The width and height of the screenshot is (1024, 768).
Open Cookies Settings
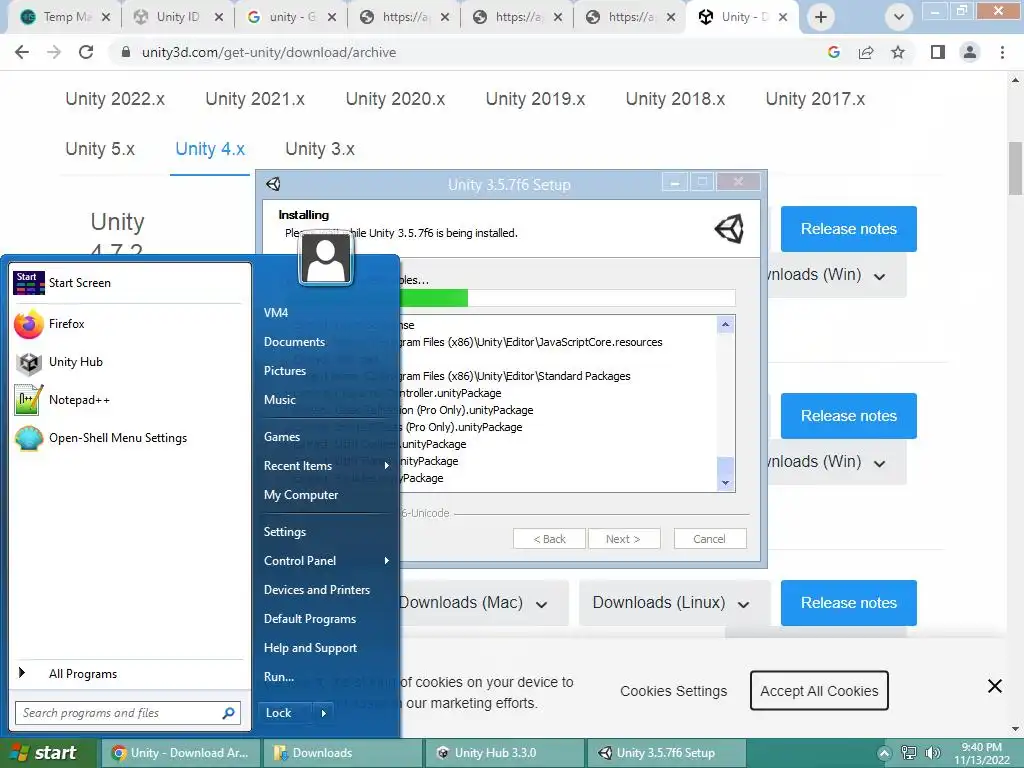[x=673, y=691]
